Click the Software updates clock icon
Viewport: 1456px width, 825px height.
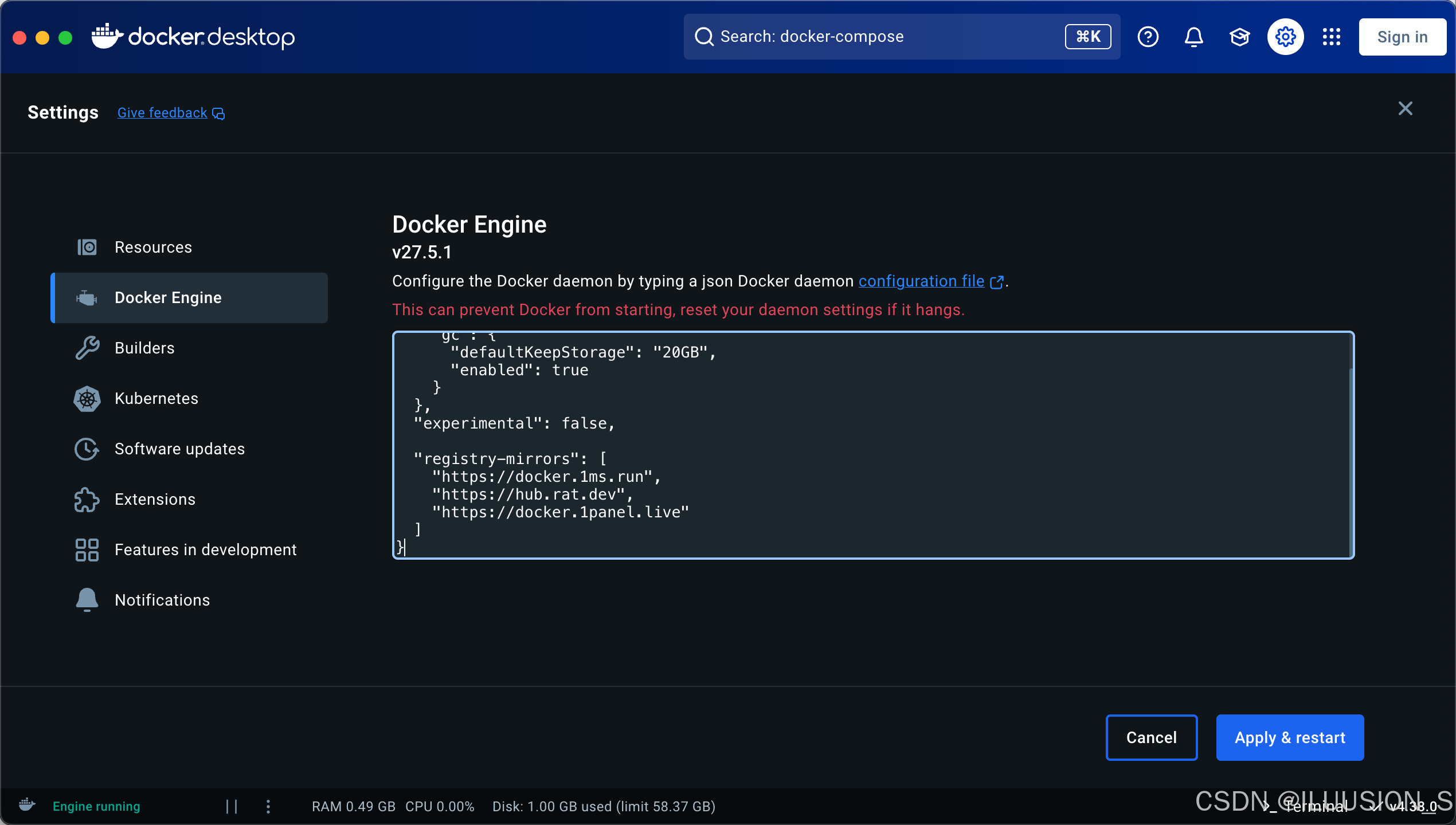[87, 449]
